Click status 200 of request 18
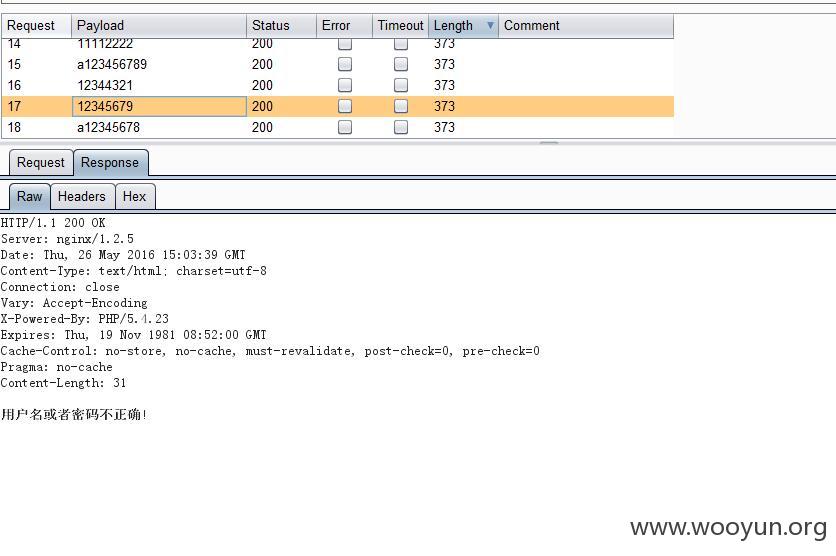836x556 pixels. (x=262, y=127)
